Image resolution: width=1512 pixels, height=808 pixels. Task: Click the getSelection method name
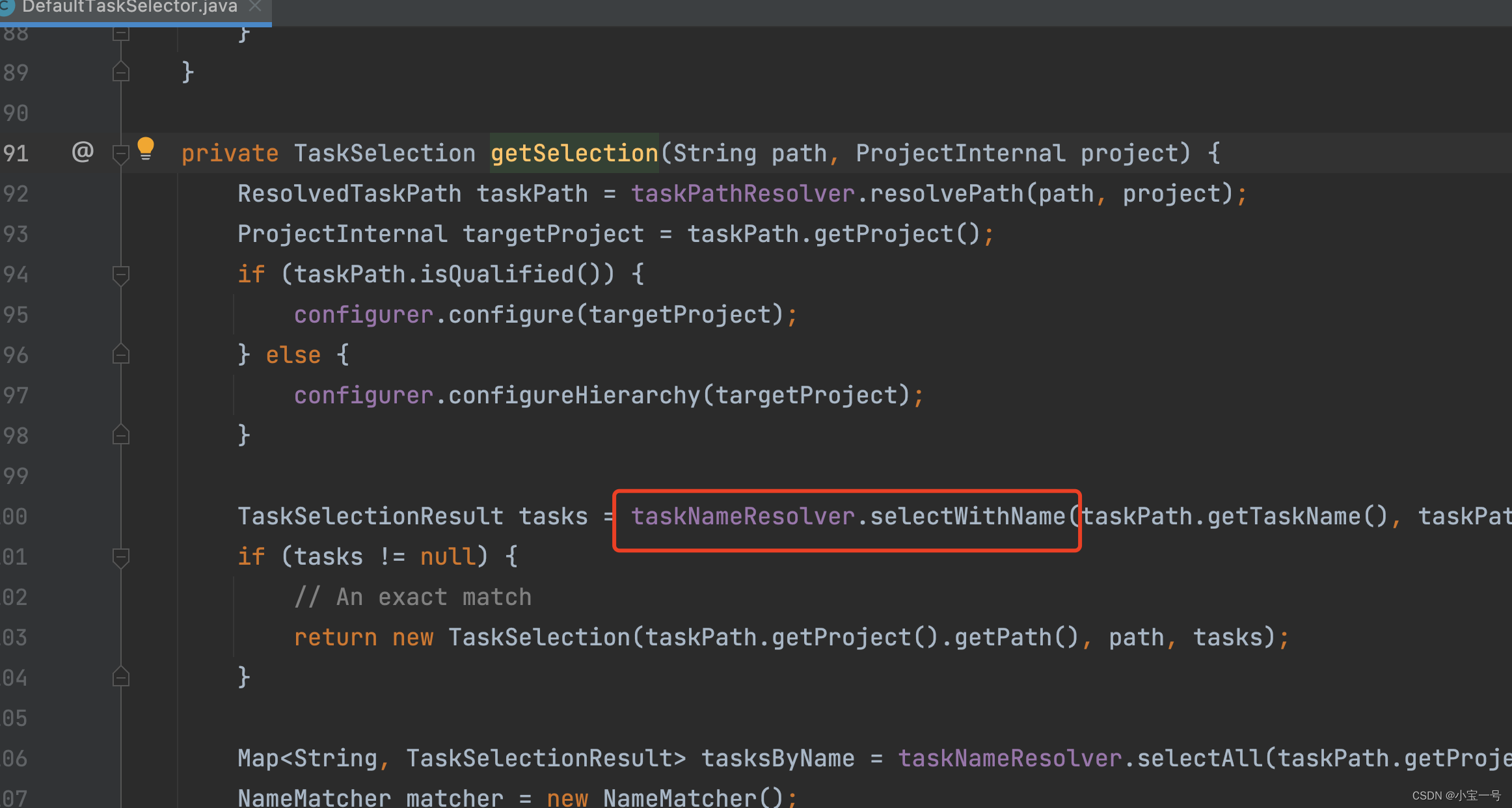tap(574, 154)
